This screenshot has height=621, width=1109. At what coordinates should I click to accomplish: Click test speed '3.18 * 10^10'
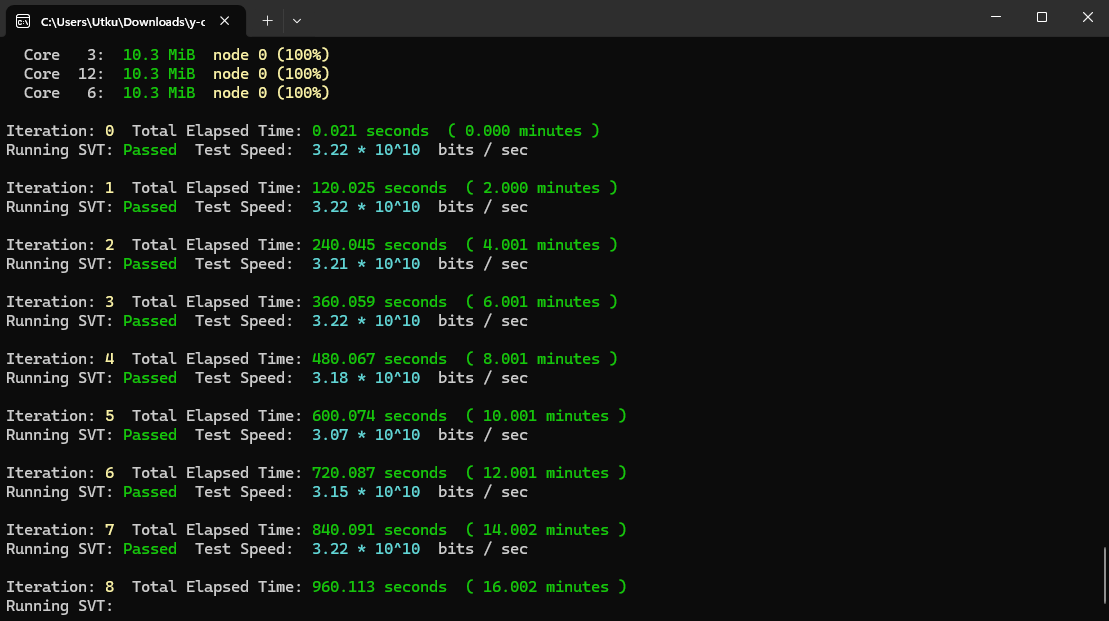pyautogui.click(x=366, y=378)
